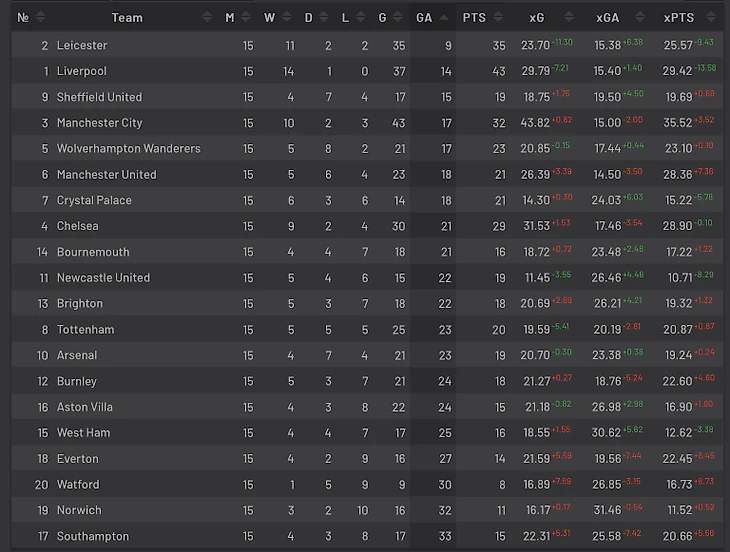Click the sort arrows beside the D column
Screen dimensions: 730x552
[x=325, y=18]
